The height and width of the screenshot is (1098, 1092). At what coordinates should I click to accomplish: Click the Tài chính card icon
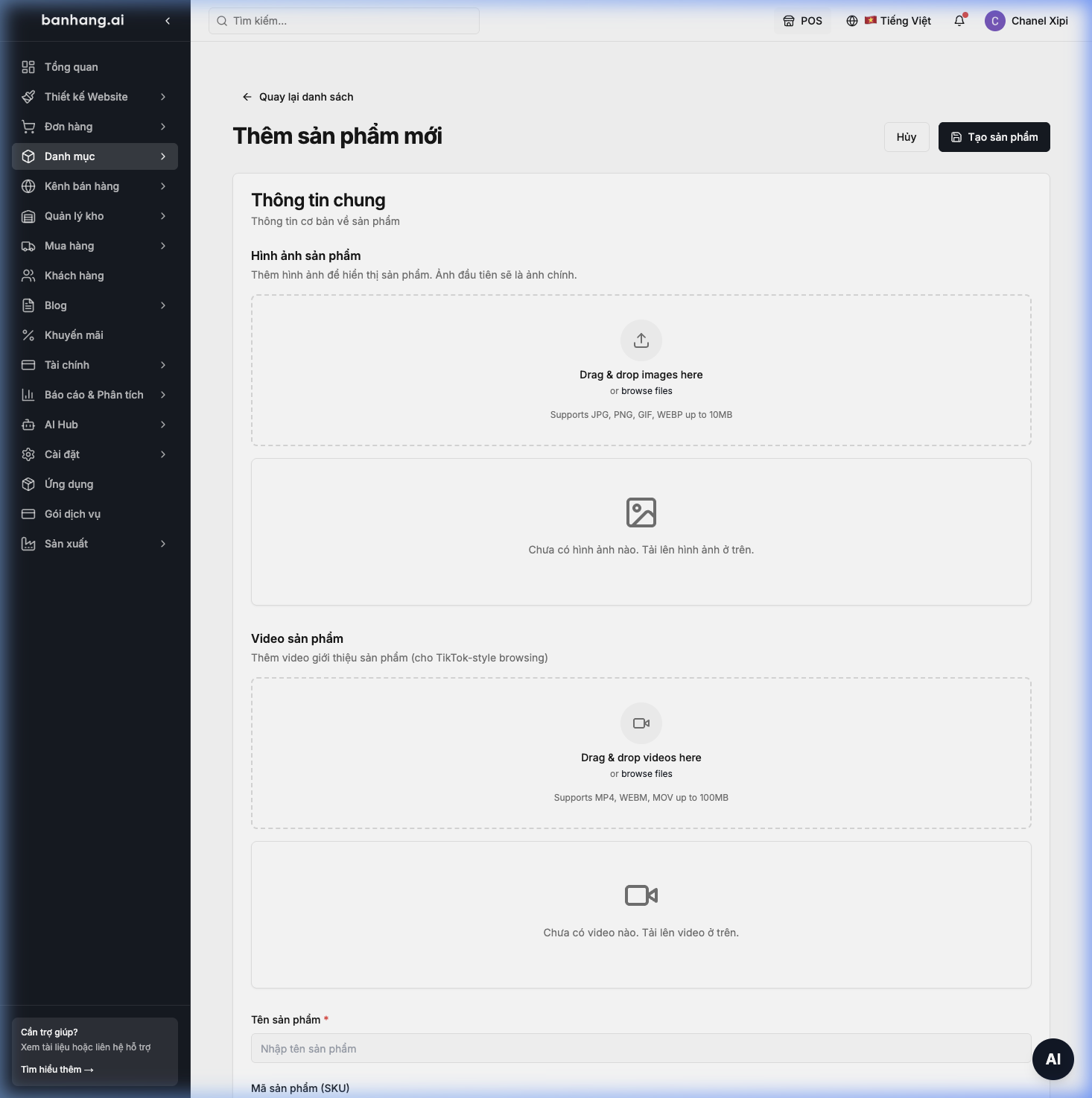tap(28, 365)
